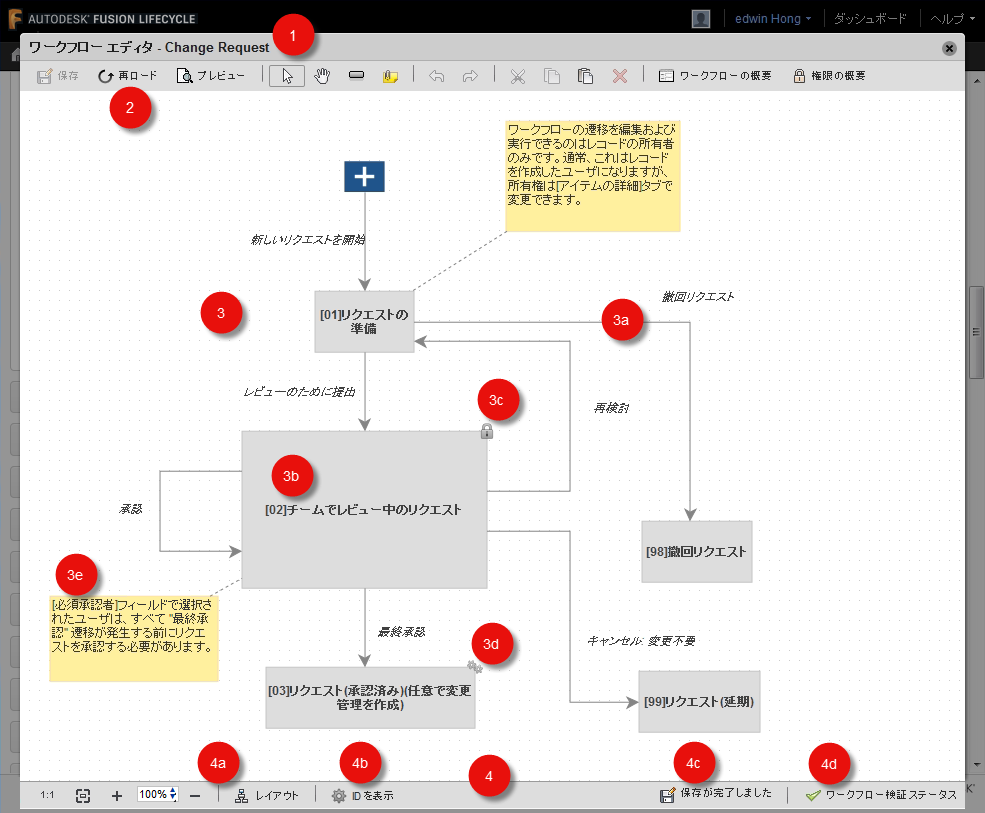
Task: Fit the workflow diagram to window
Action: click(82, 794)
